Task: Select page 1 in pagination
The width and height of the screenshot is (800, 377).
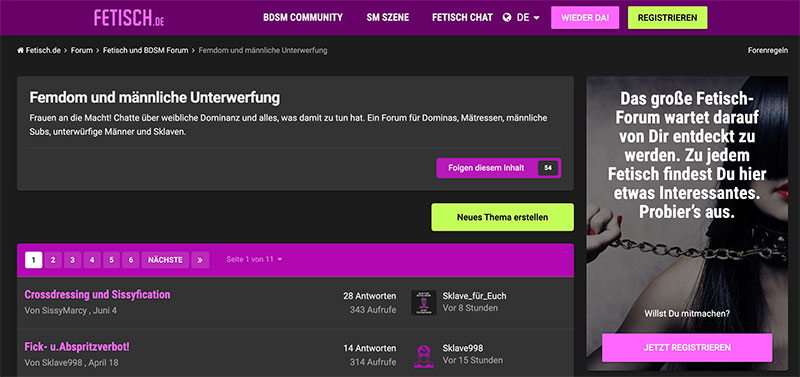Action: tap(34, 260)
